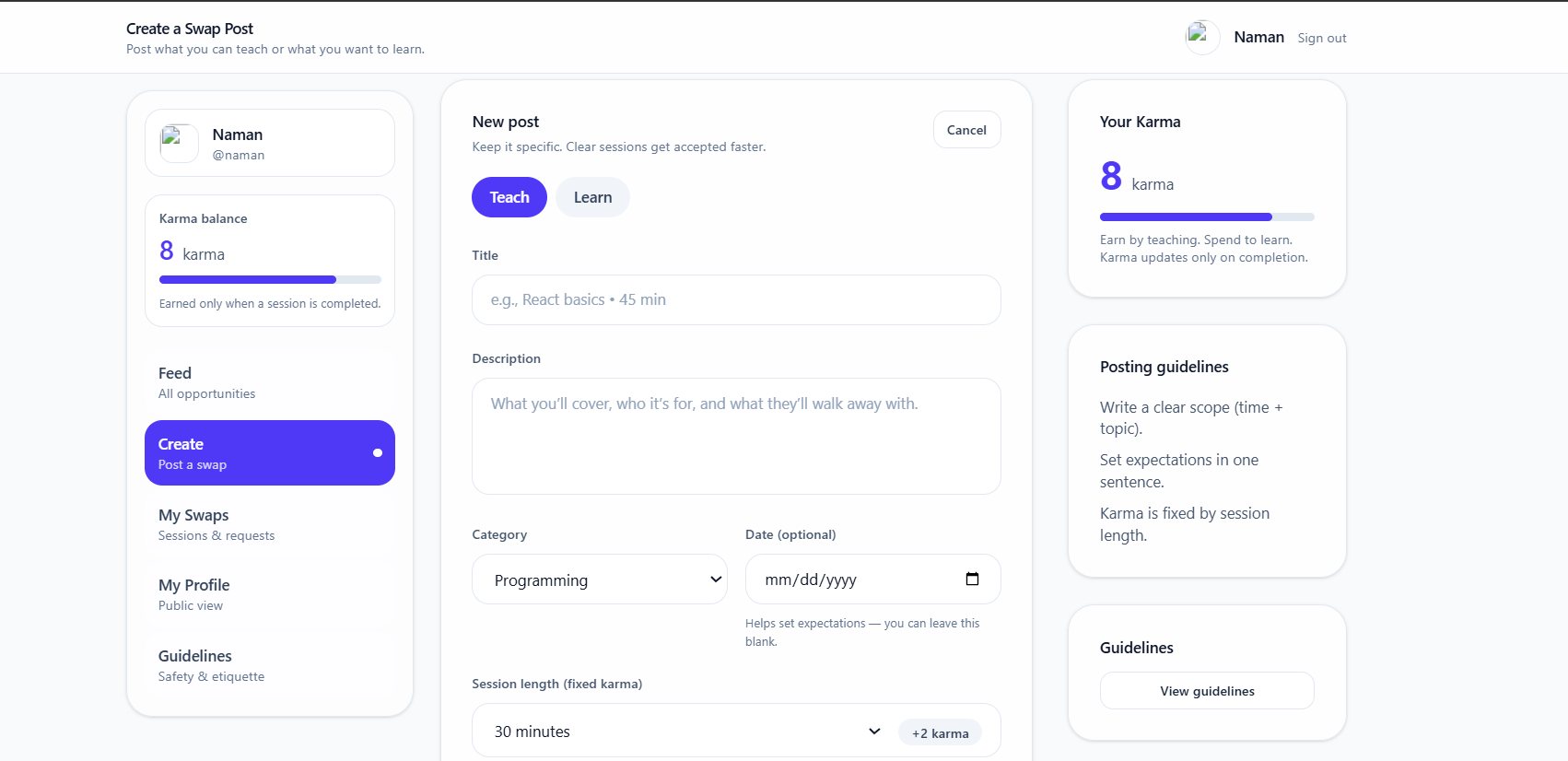Open the Feed page in the sidebar

tap(270, 382)
